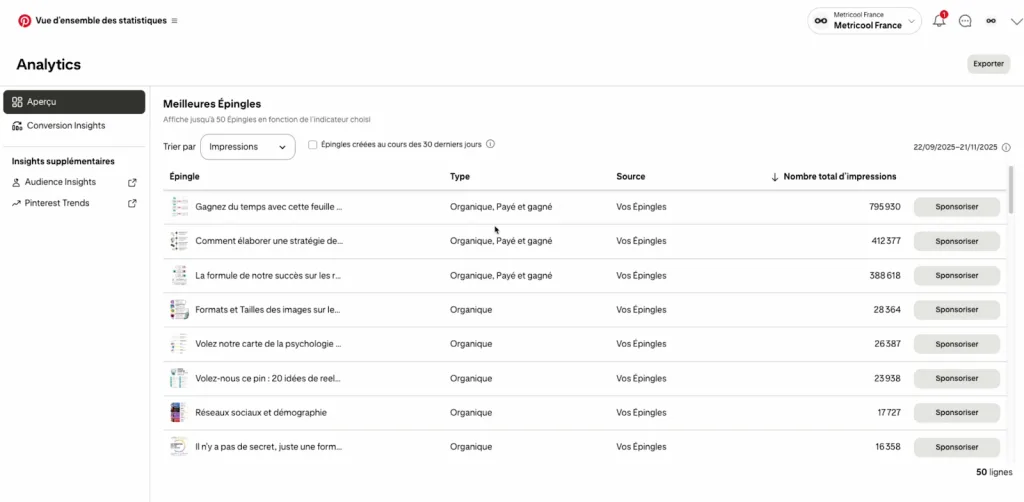The height and width of the screenshot is (502, 1024).
Task: Click the vertical scrollbar of the pins table
Action: pyautogui.click(x=1011, y=190)
